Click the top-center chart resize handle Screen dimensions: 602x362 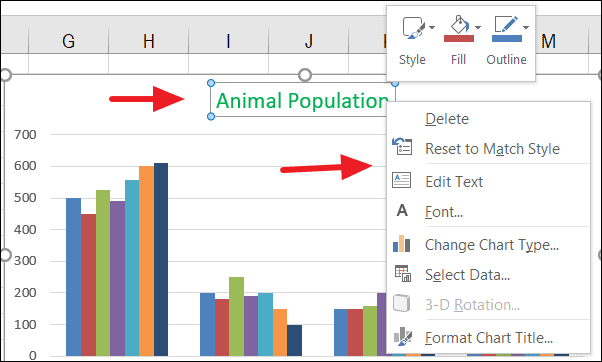[305, 75]
